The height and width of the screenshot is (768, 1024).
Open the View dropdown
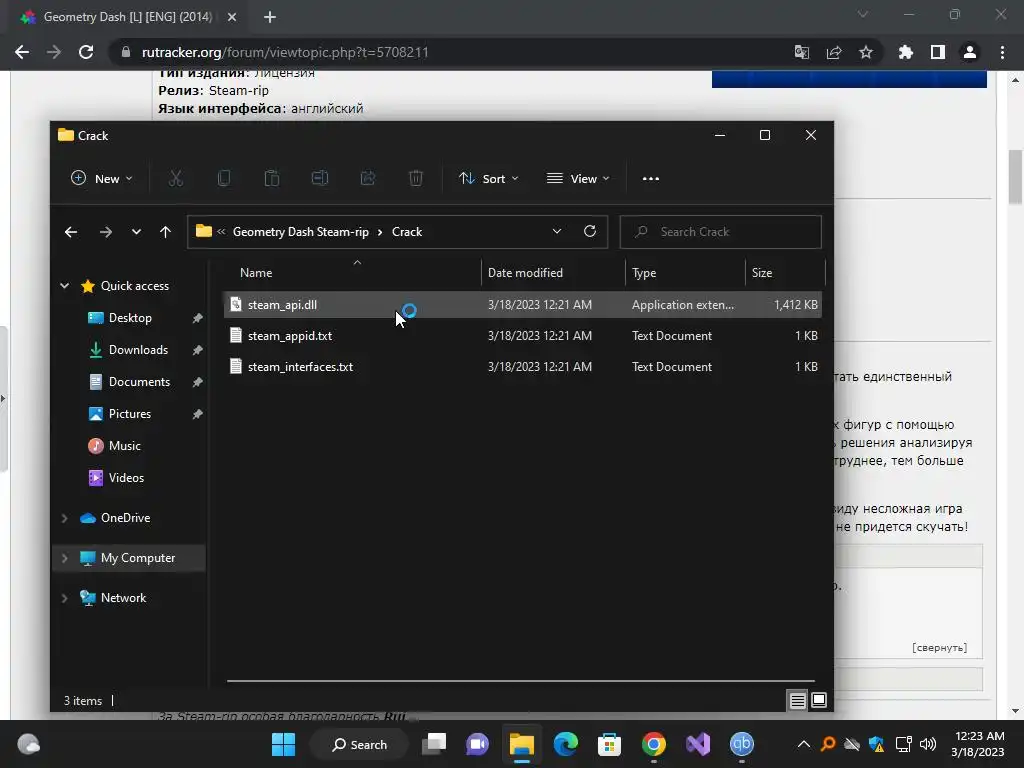[x=578, y=178]
